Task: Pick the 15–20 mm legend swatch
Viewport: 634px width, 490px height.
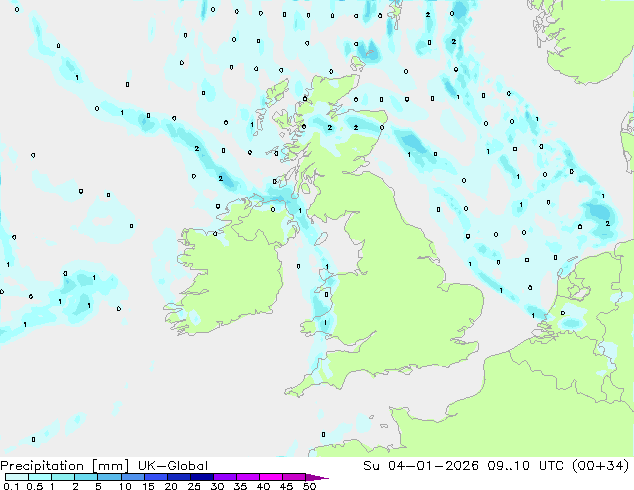Action: pyautogui.click(x=155, y=477)
